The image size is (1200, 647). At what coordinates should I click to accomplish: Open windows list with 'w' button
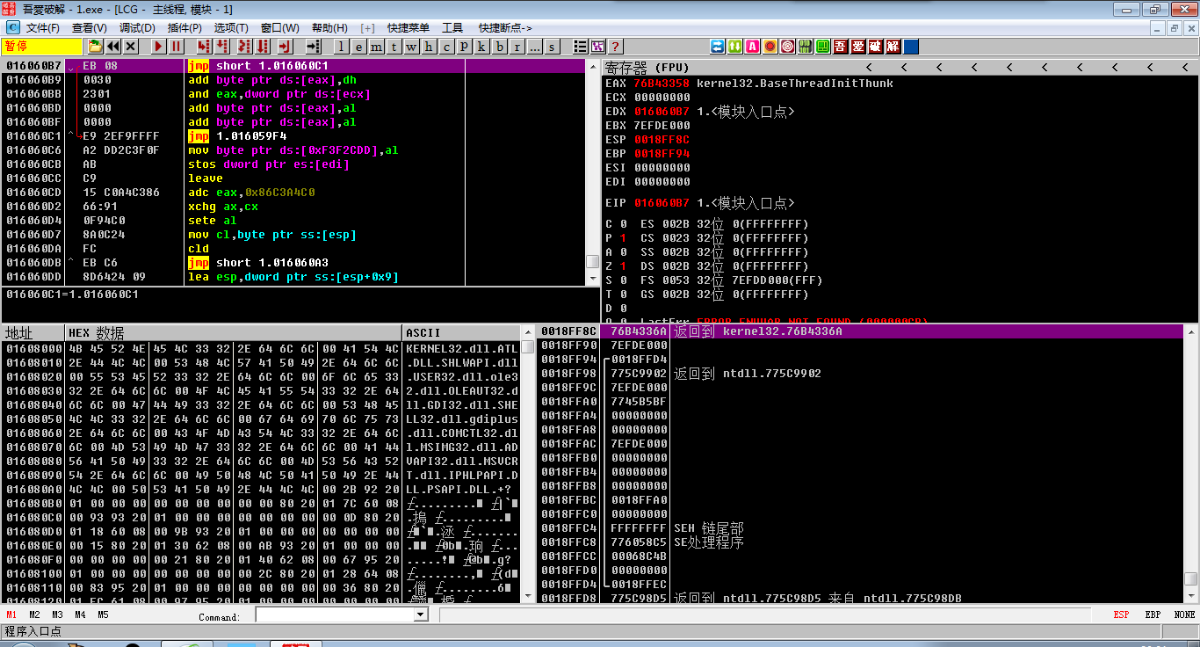click(411, 46)
